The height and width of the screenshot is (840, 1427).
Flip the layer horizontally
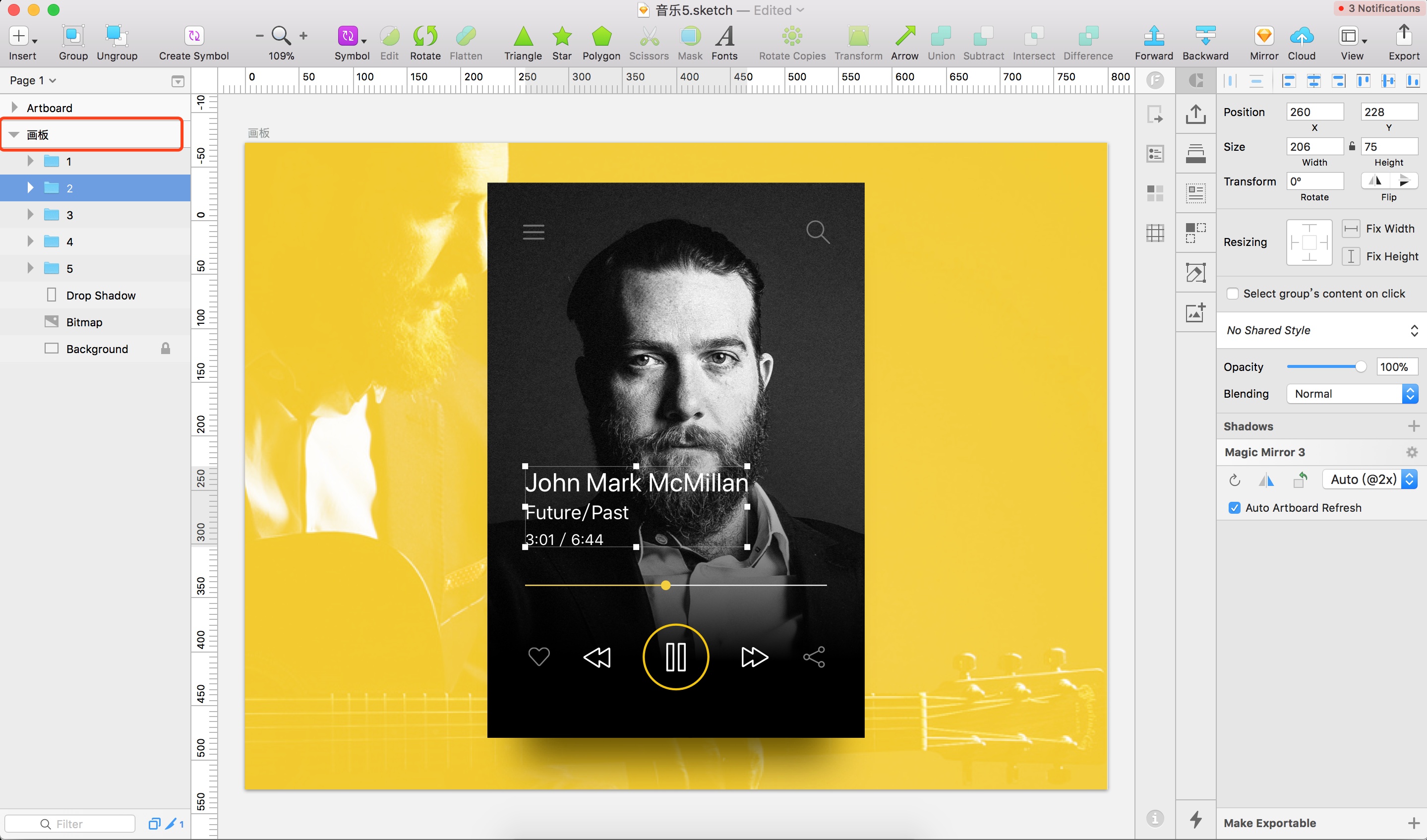tap(1375, 180)
